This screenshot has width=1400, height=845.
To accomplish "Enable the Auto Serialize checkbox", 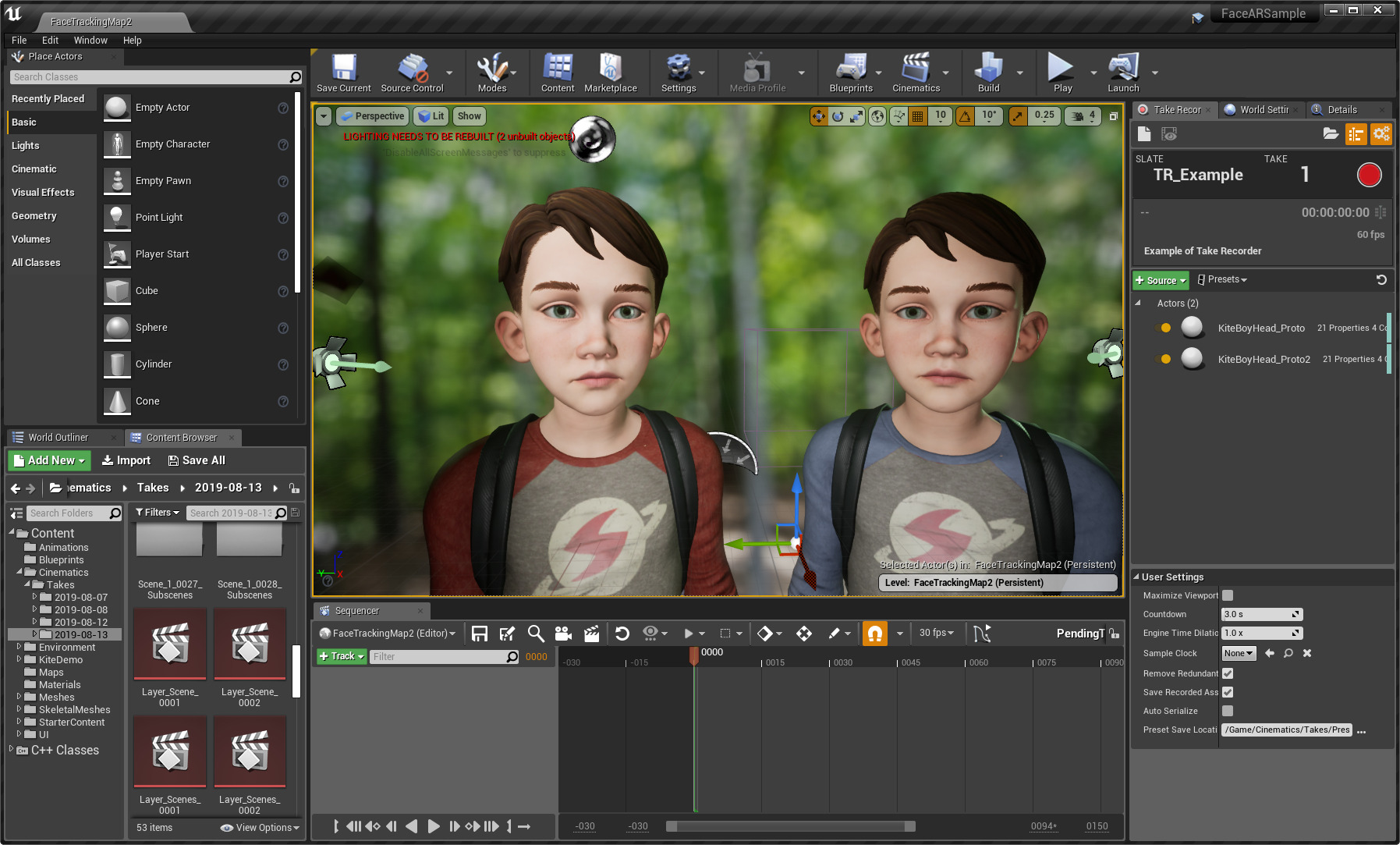I will click(1227, 711).
